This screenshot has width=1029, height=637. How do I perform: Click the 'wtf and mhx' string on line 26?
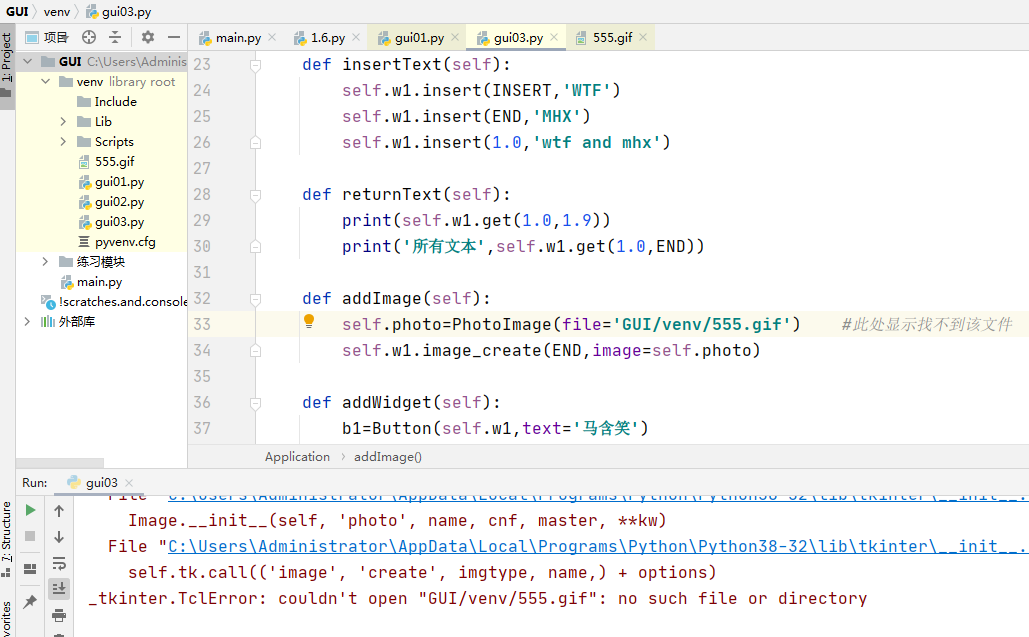click(597, 142)
